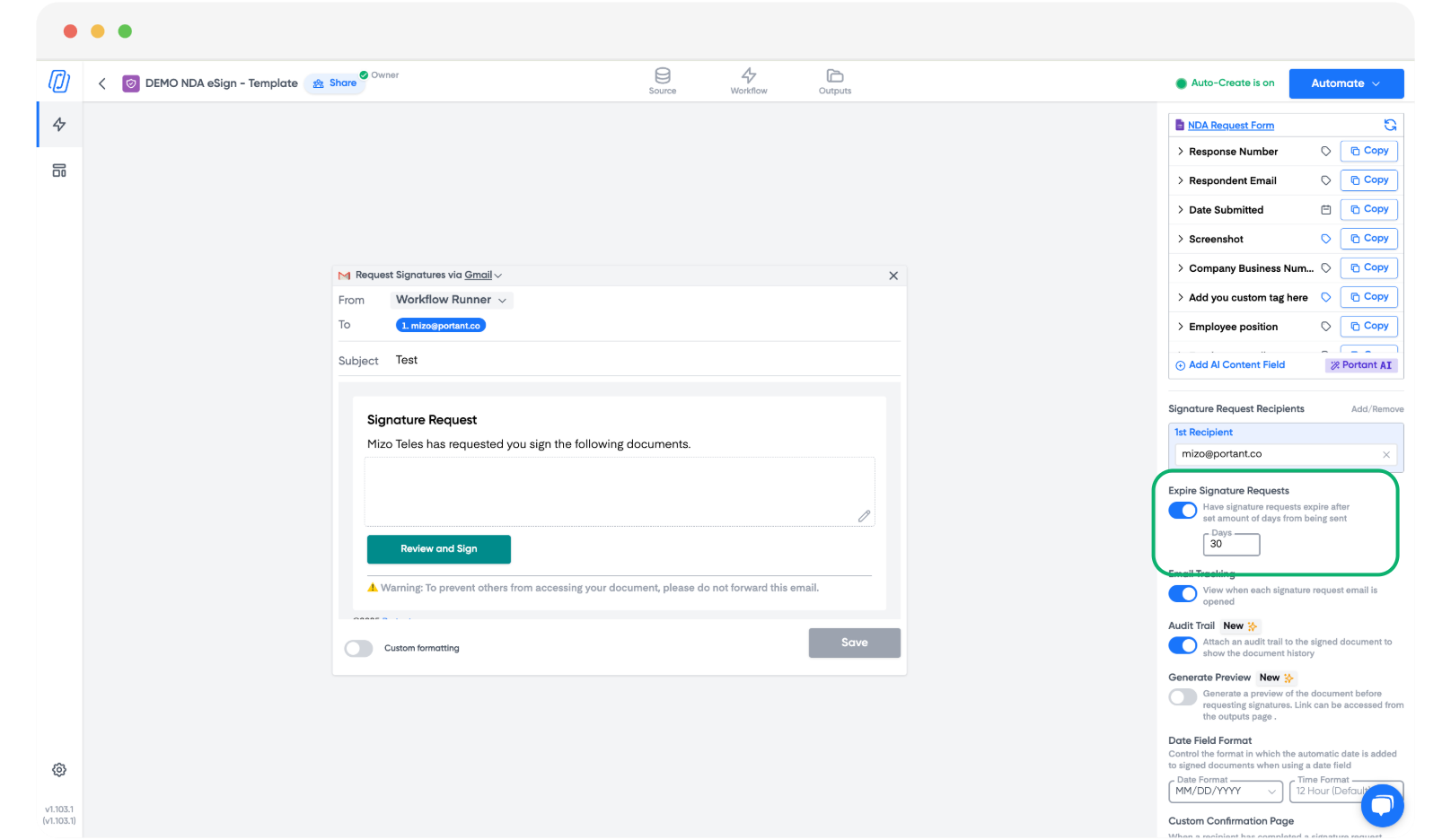Switch to the Source tab
The height and width of the screenshot is (840, 1451).
pyautogui.click(x=663, y=81)
